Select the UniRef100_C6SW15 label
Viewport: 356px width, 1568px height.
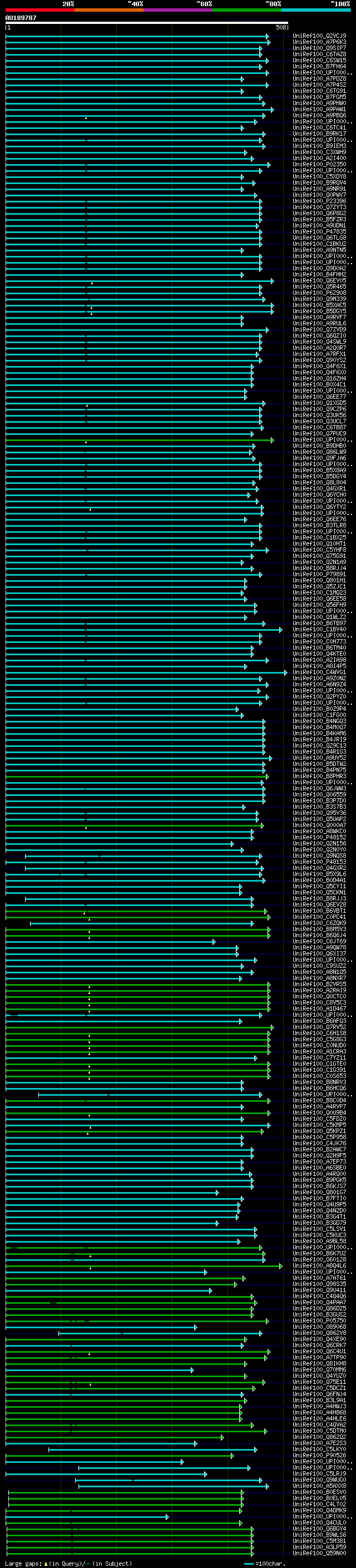coord(319,60)
